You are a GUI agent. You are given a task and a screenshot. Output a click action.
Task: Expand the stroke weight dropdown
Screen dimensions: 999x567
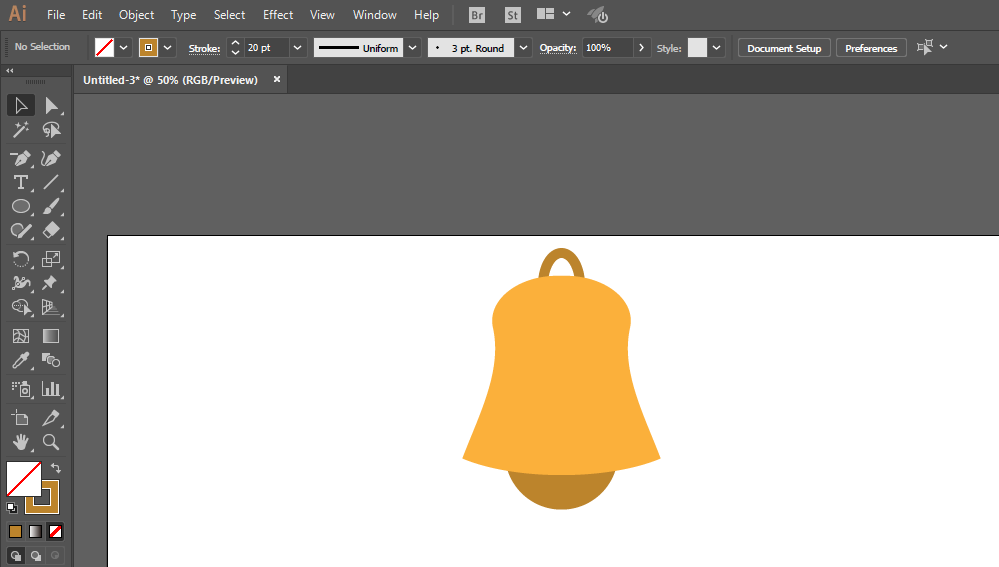297,48
